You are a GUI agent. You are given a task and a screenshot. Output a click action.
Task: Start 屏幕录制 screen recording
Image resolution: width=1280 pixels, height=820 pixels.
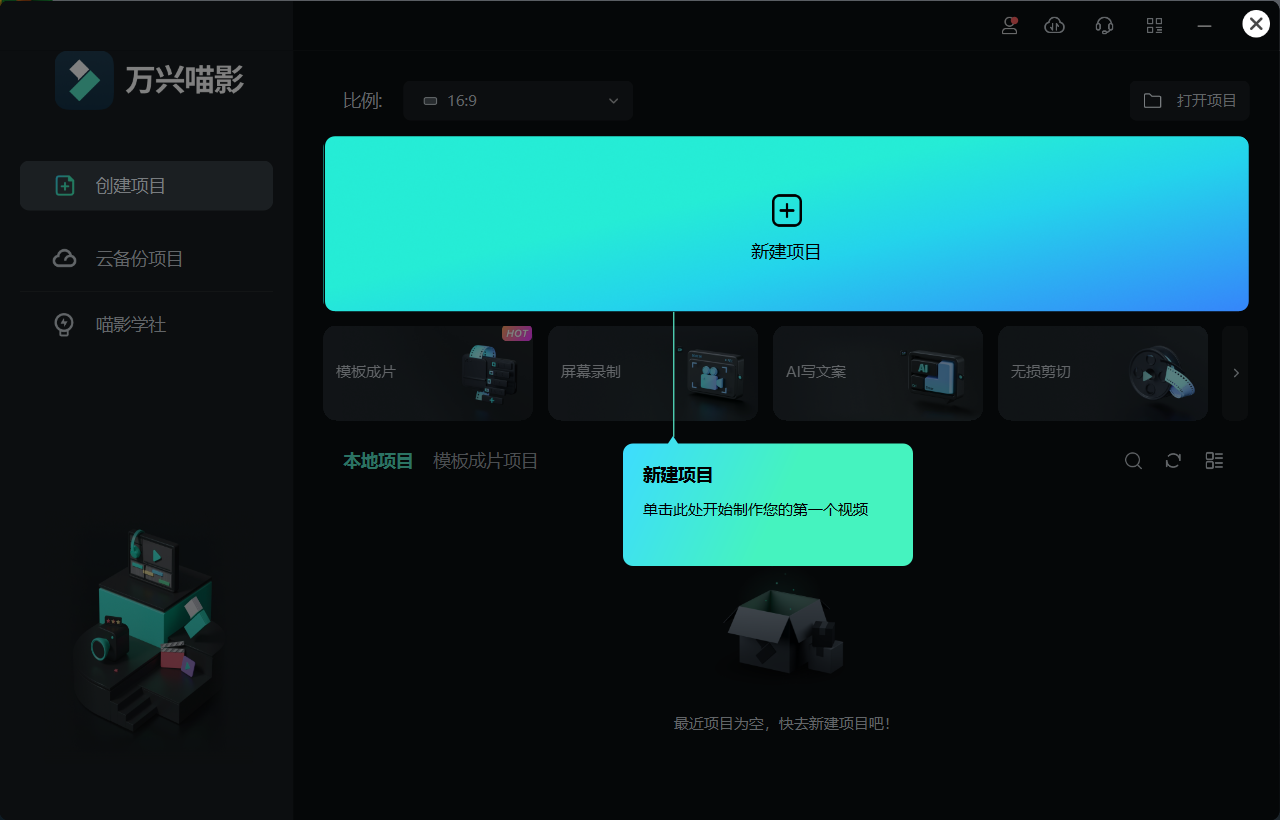point(652,373)
